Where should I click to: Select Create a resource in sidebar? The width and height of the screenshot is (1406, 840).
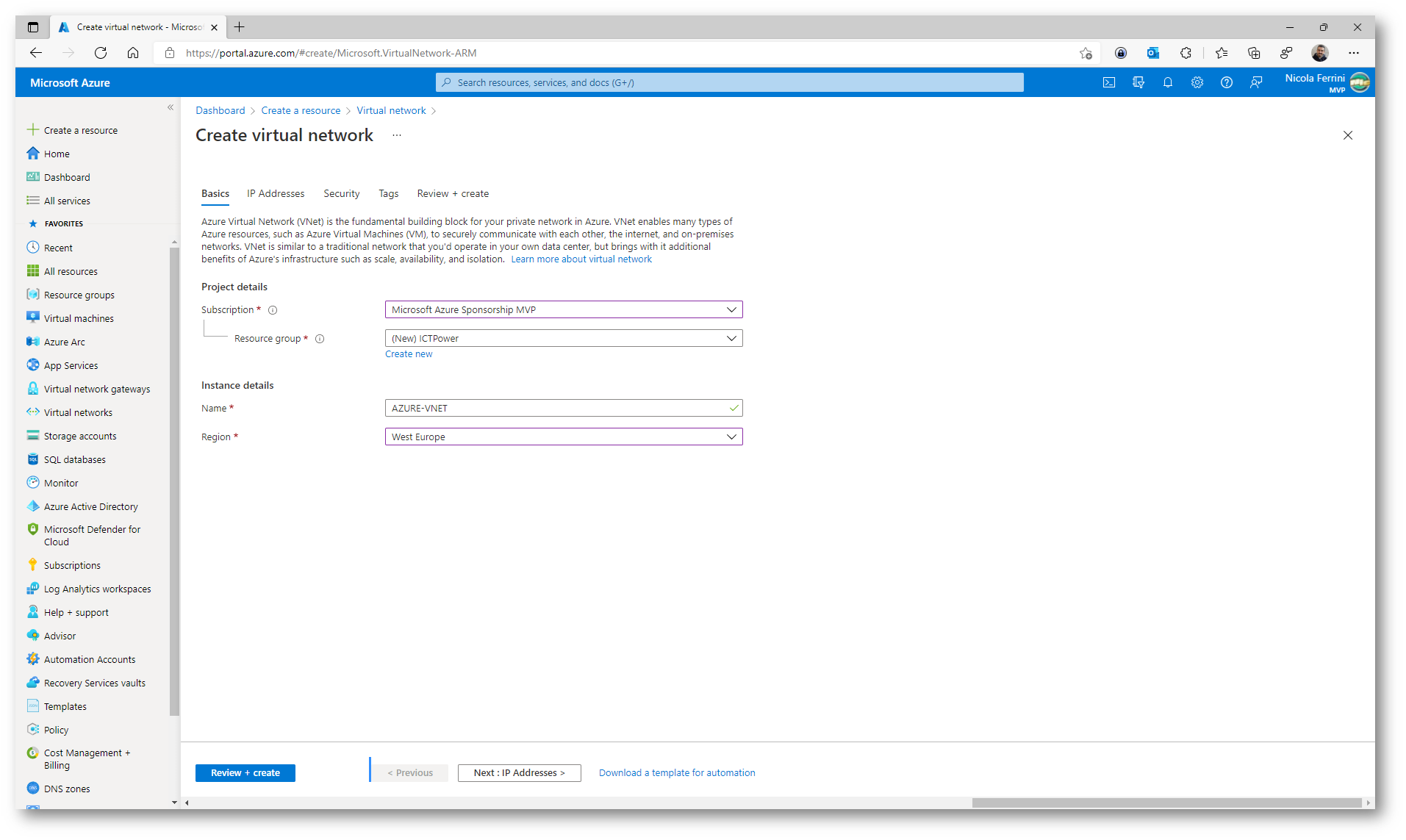[x=72, y=130]
